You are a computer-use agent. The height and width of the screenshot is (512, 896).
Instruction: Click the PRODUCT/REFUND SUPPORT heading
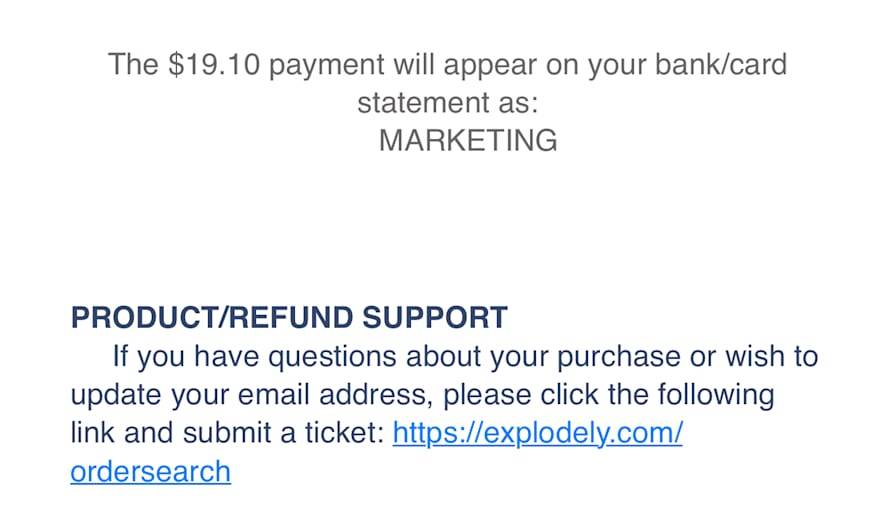pyautogui.click(x=289, y=318)
